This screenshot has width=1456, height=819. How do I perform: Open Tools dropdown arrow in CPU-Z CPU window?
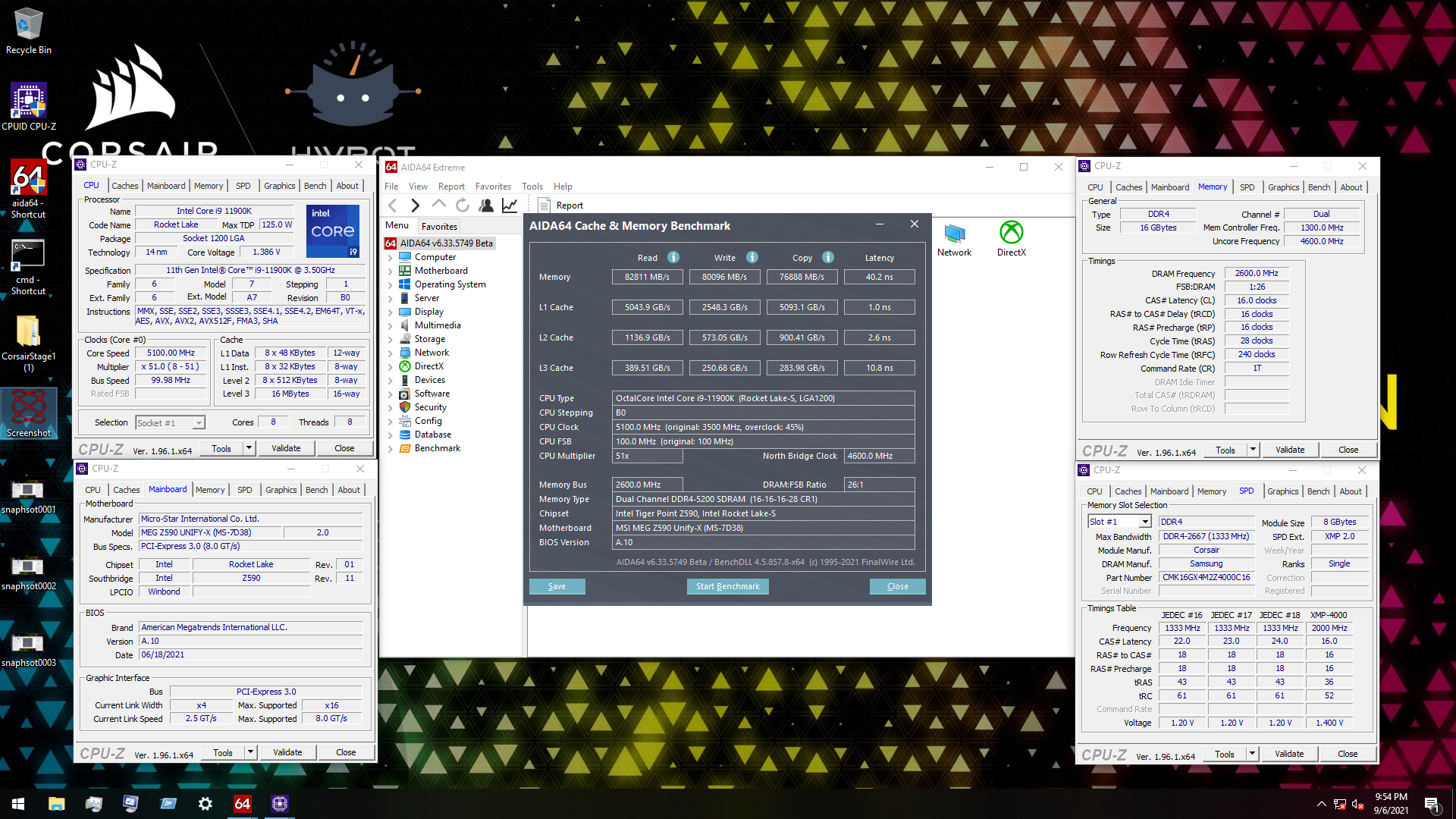[x=249, y=448]
